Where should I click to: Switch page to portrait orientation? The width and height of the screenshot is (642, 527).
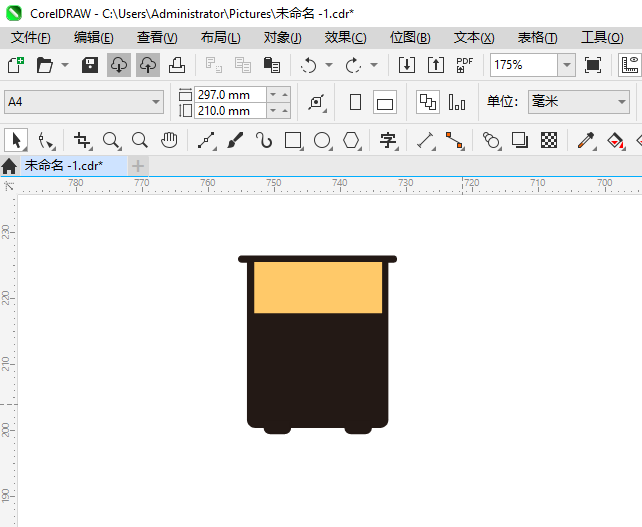[x=355, y=102]
